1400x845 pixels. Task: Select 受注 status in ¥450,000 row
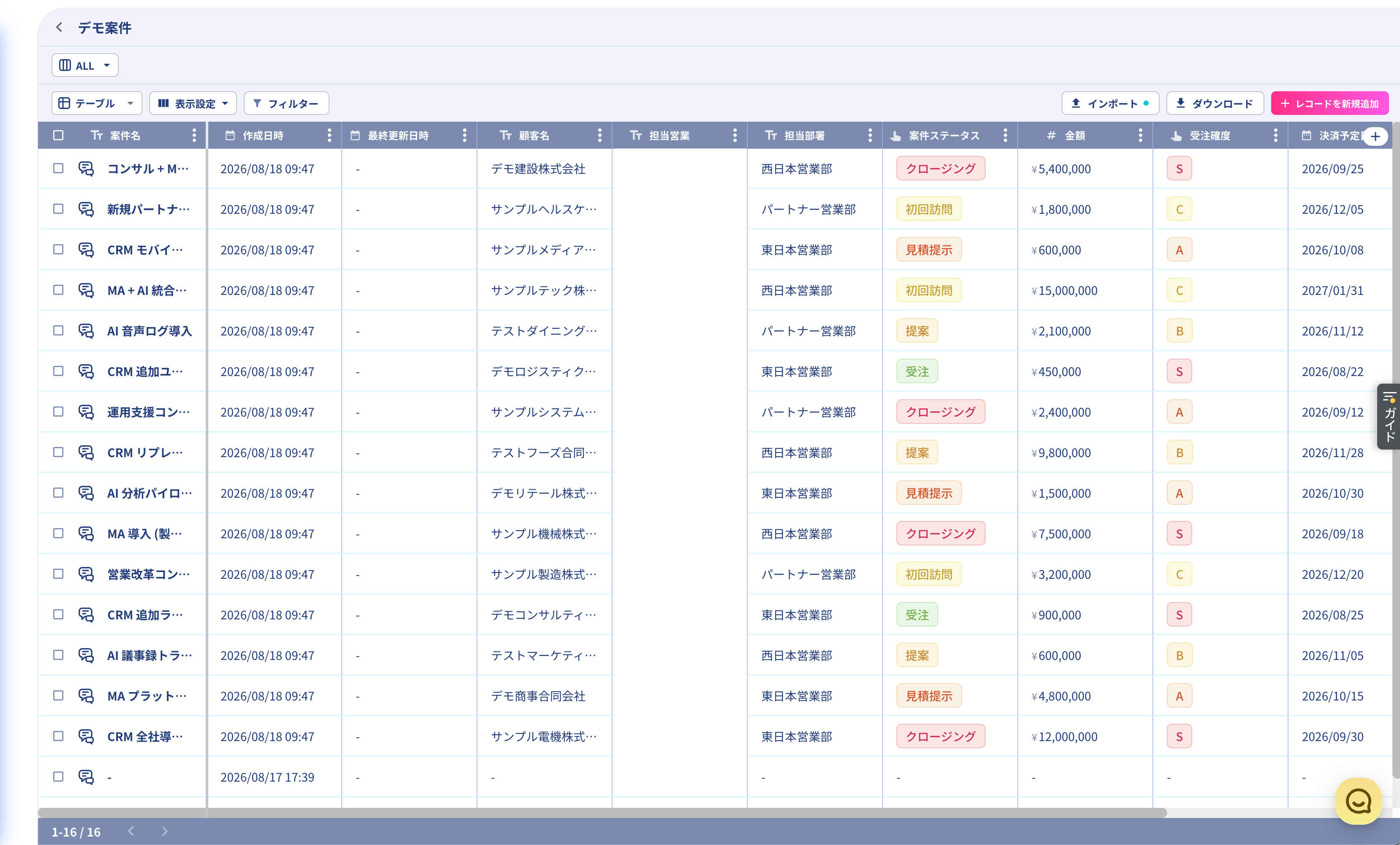click(917, 372)
